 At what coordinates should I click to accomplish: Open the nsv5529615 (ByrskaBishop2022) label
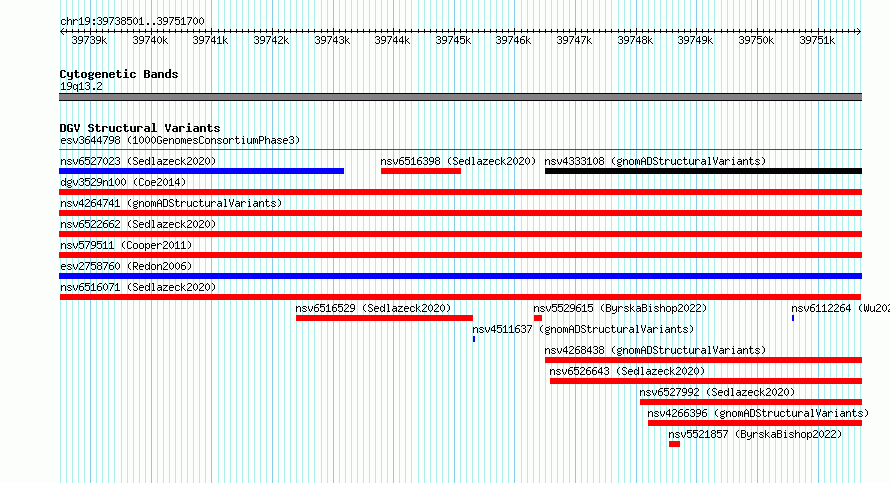coord(620,308)
